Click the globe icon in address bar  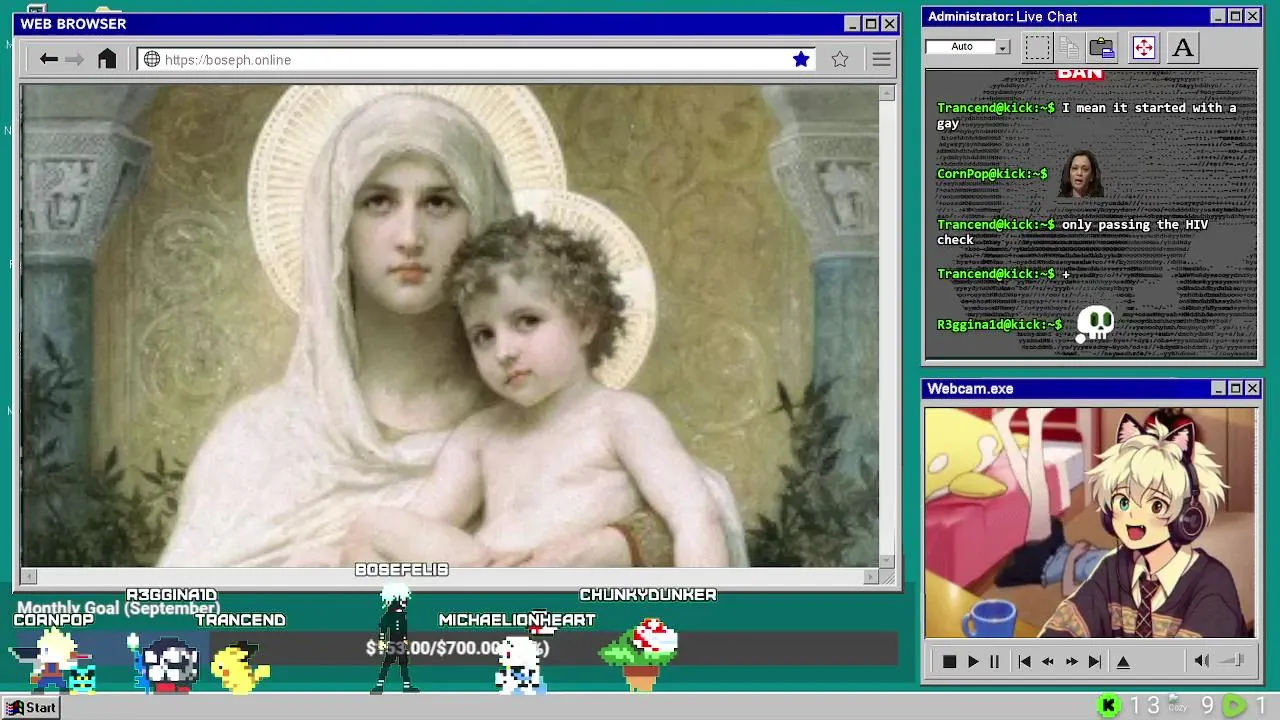[152, 59]
